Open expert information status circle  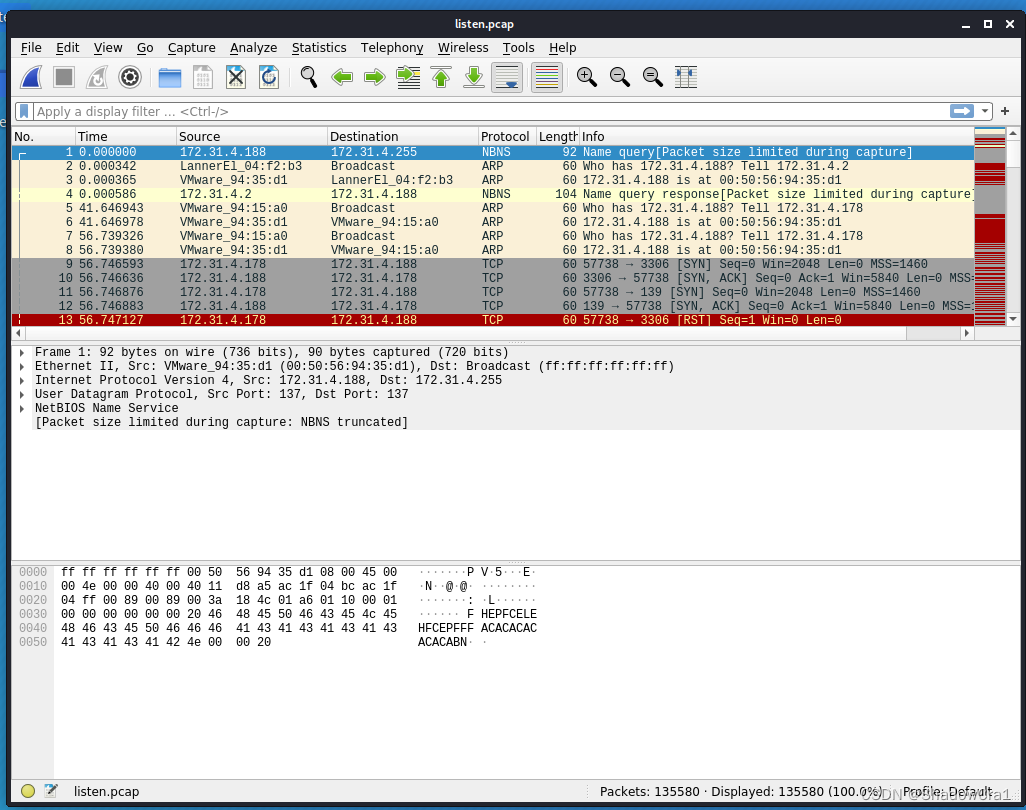coord(27,791)
